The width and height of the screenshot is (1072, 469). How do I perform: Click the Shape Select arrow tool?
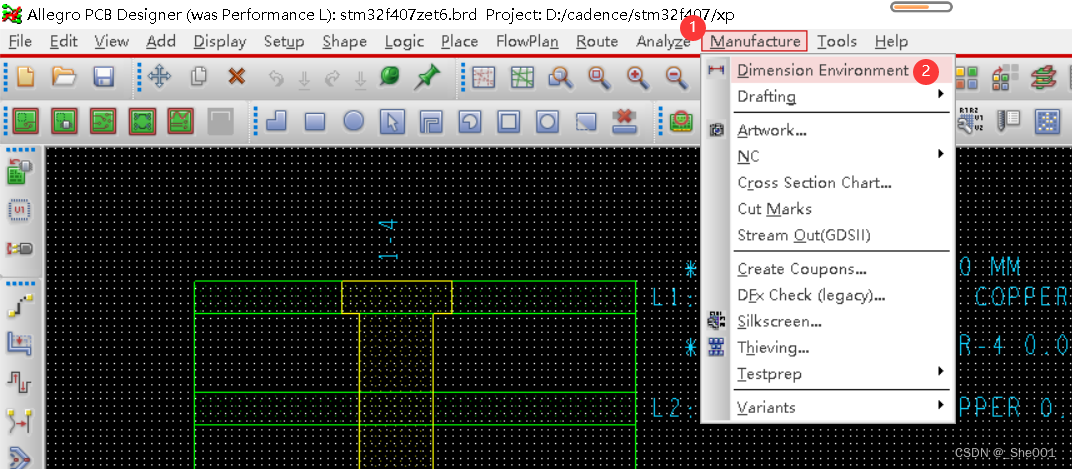(392, 122)
